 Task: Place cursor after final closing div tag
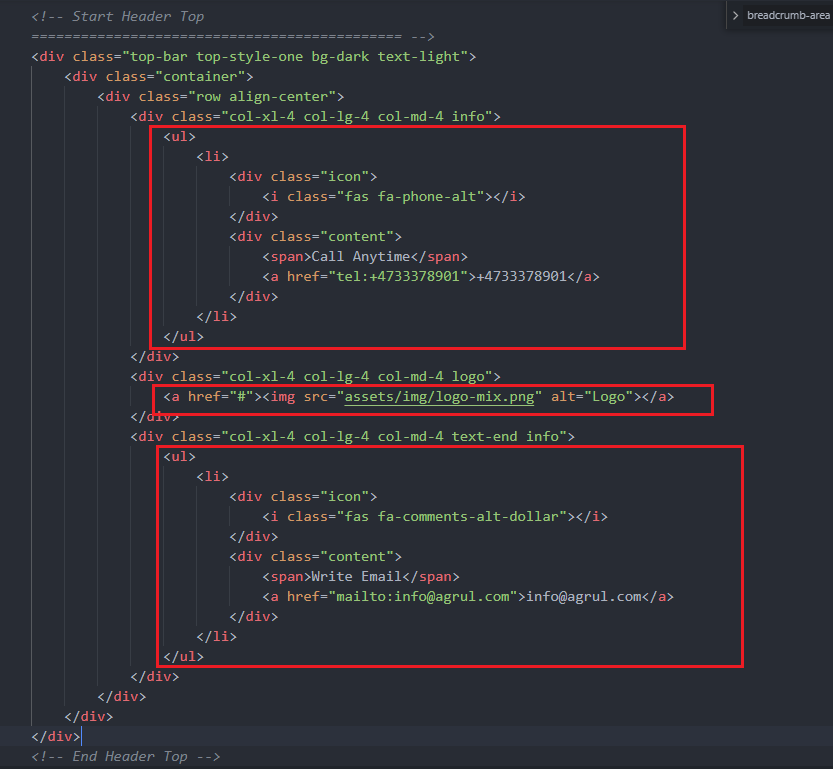81,737
